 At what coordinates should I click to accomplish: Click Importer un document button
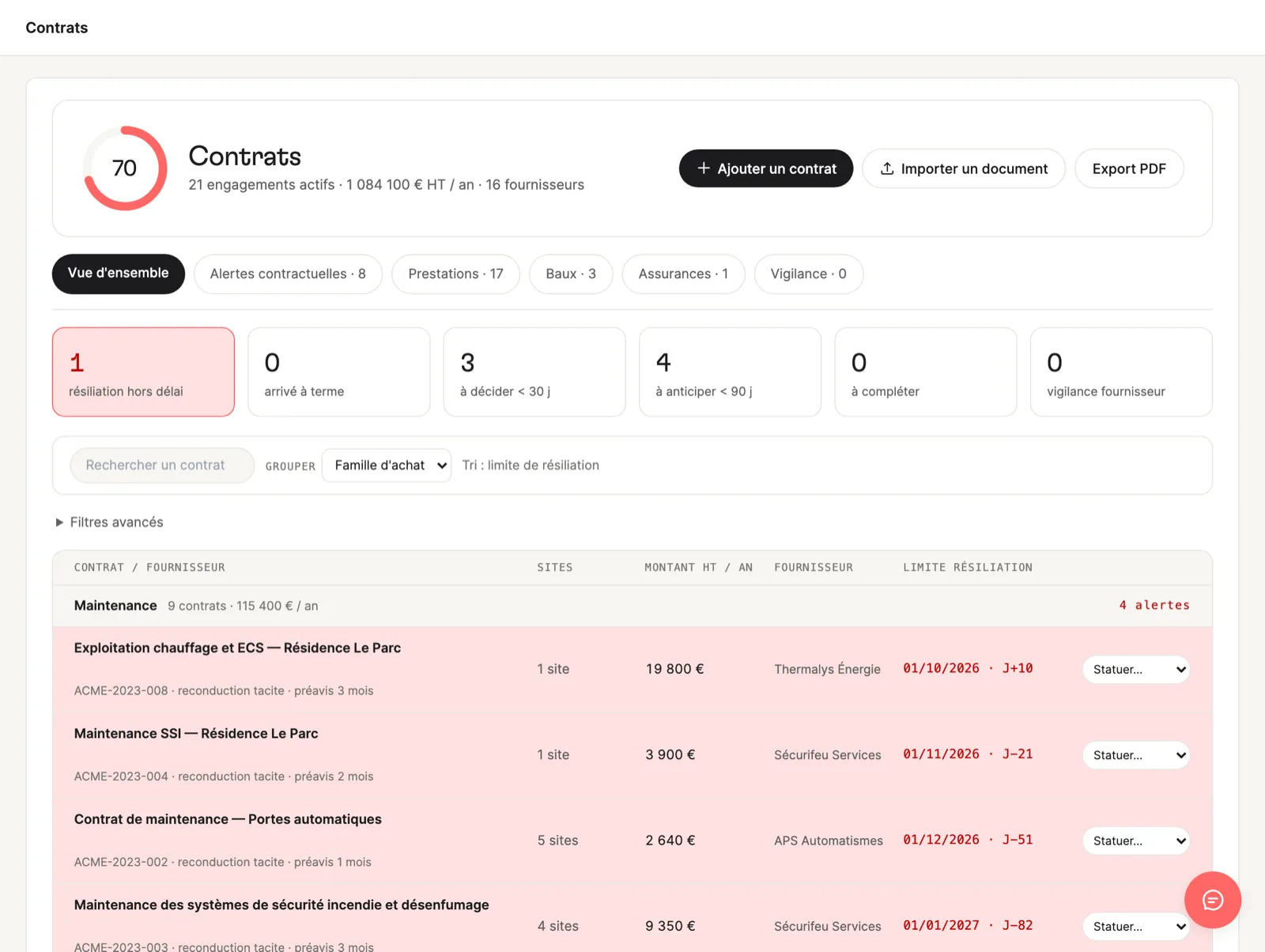[x=963, y=168]
